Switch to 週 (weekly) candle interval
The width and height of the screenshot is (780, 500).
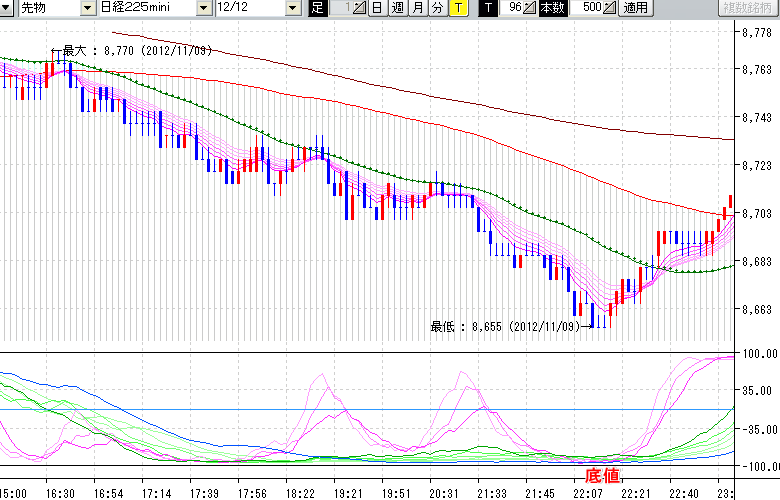tap(397, 8)
